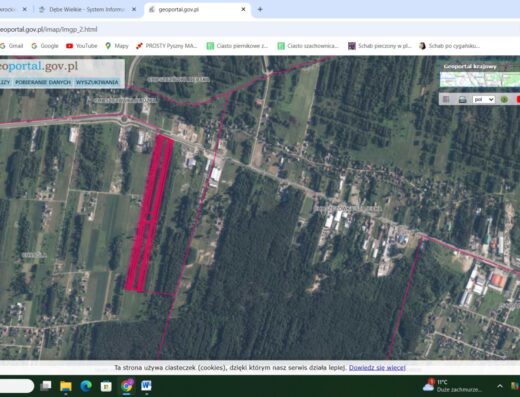Click the green round icon beside language selector
This screenshot has height=397, width=520.
504,99
